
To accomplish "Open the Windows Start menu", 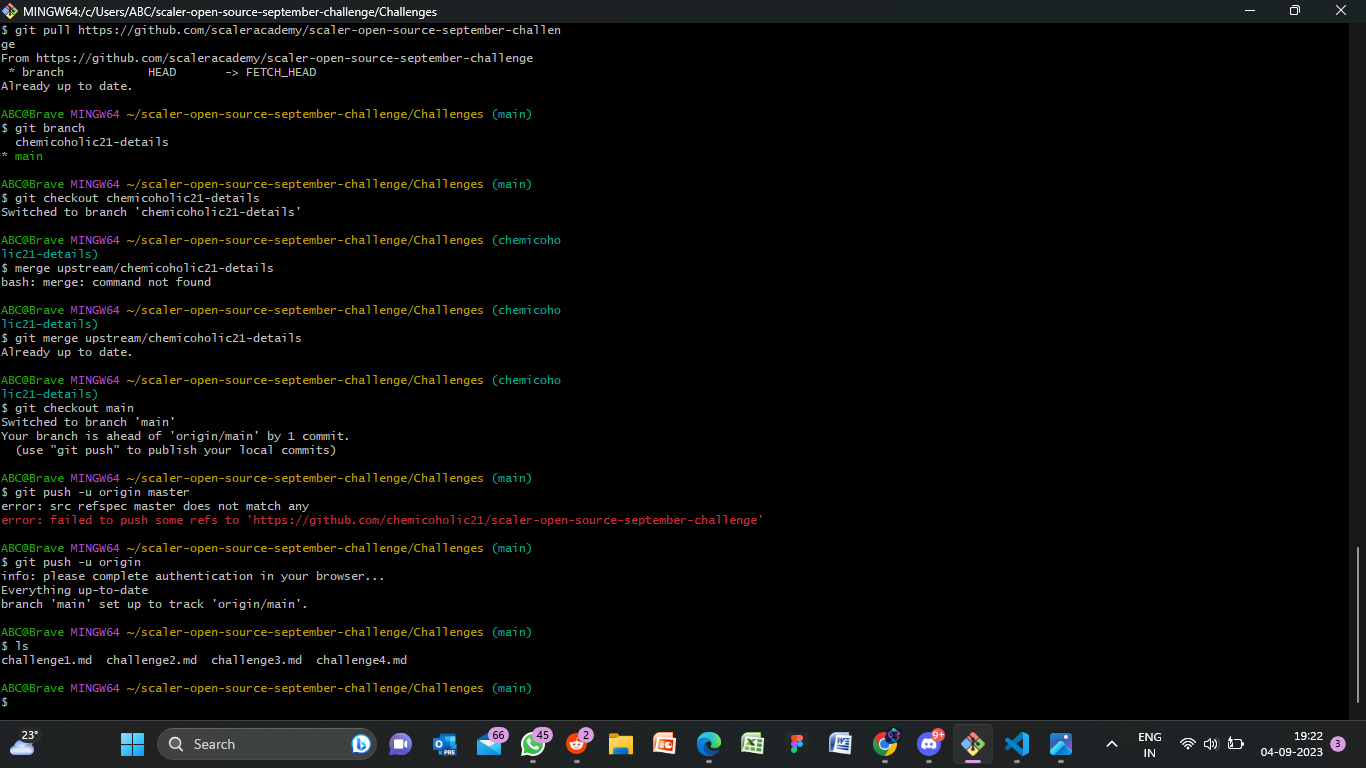I will point(132,744).
